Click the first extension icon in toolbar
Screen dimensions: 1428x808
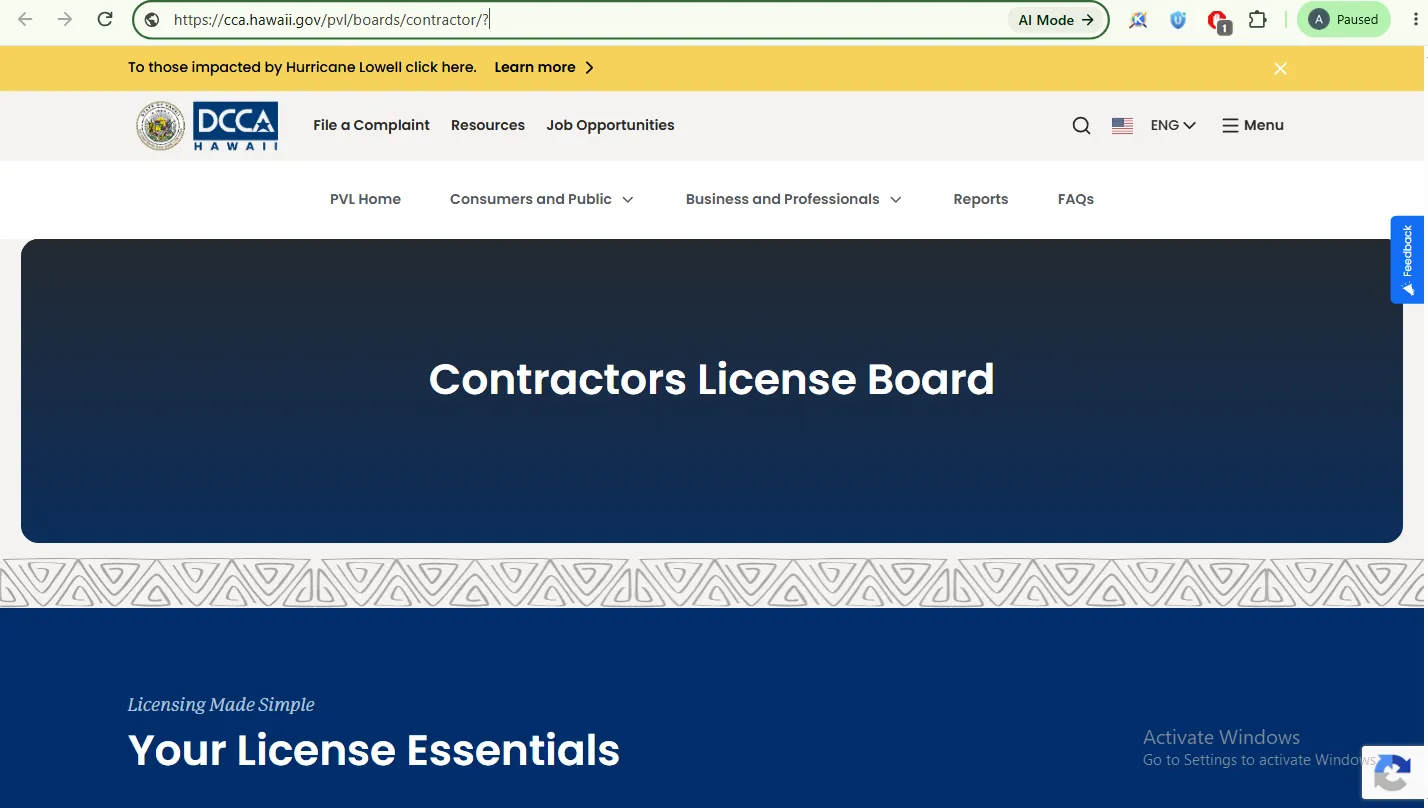pyautogui.click(x=1138, y=19)
